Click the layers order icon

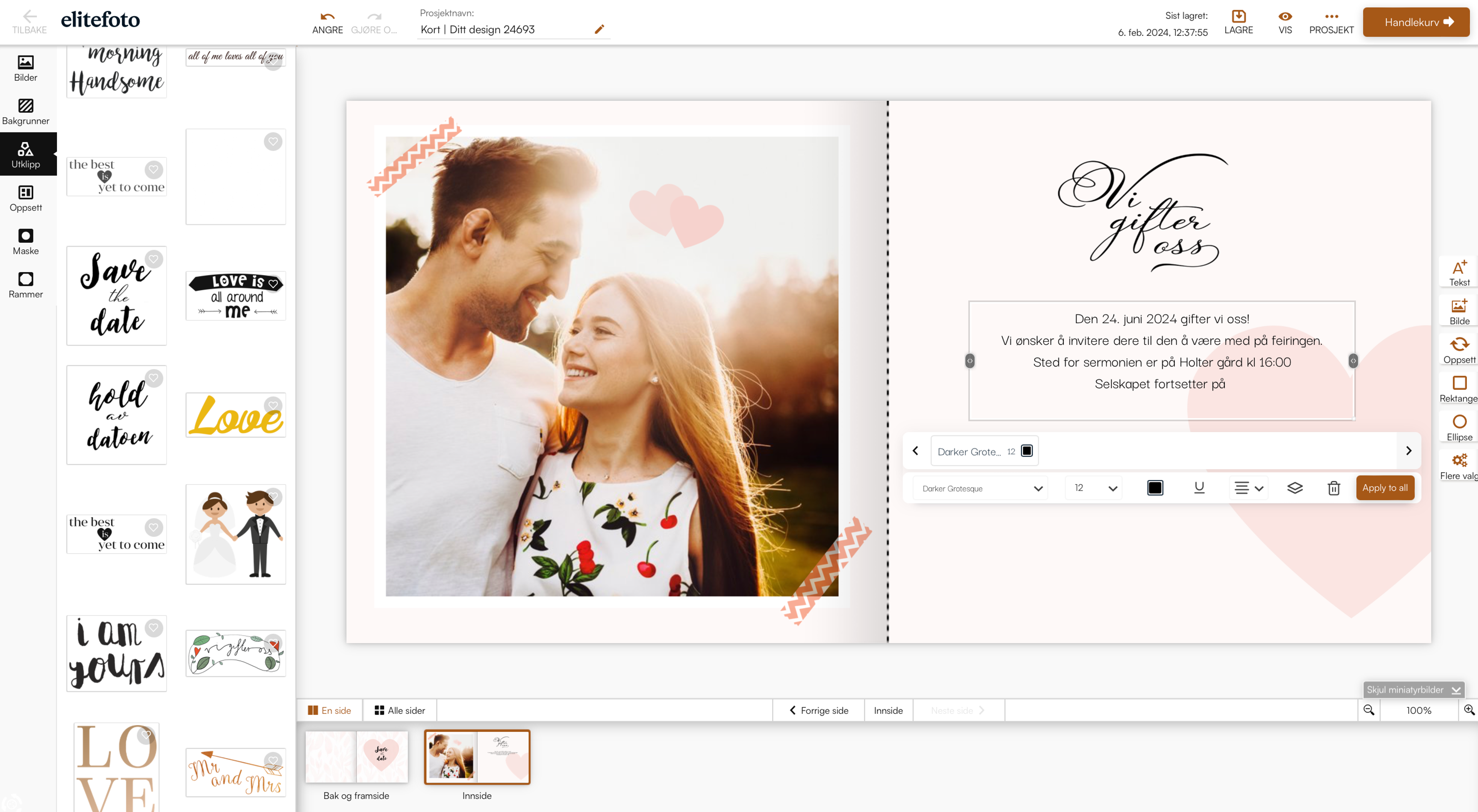(1294, 488)
